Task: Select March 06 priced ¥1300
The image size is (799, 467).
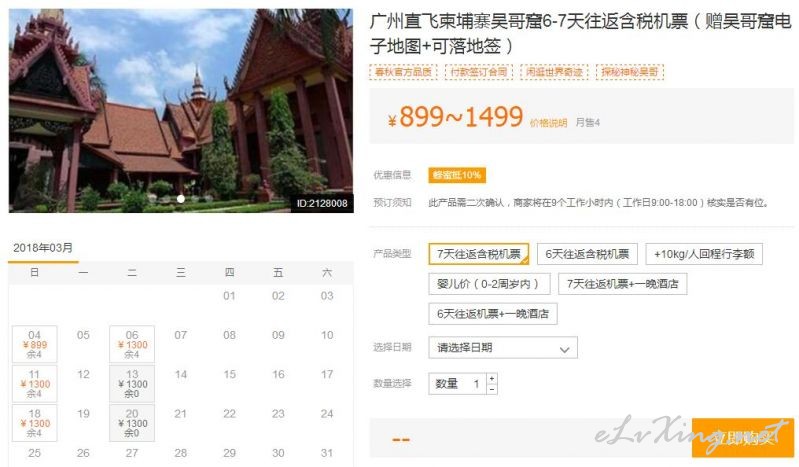Action: 132,344
